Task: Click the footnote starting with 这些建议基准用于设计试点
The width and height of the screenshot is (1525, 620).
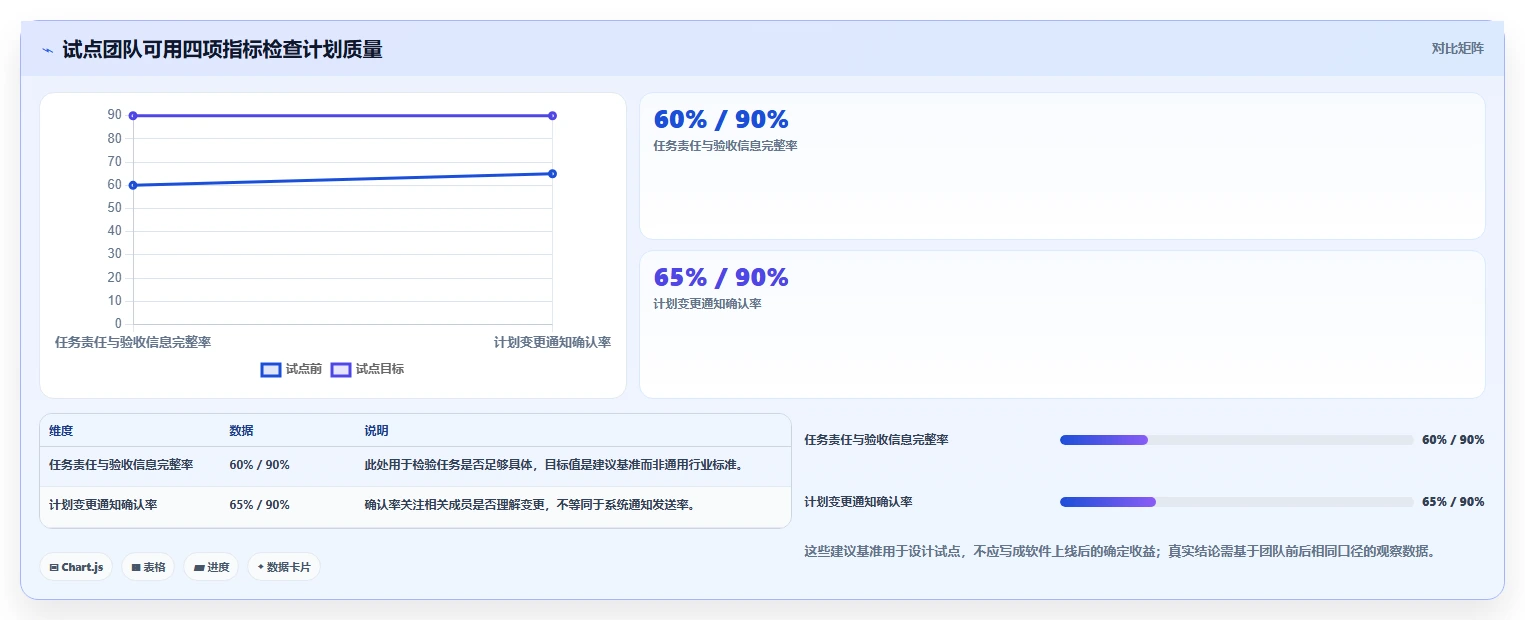Action: tap(1120, 551)
